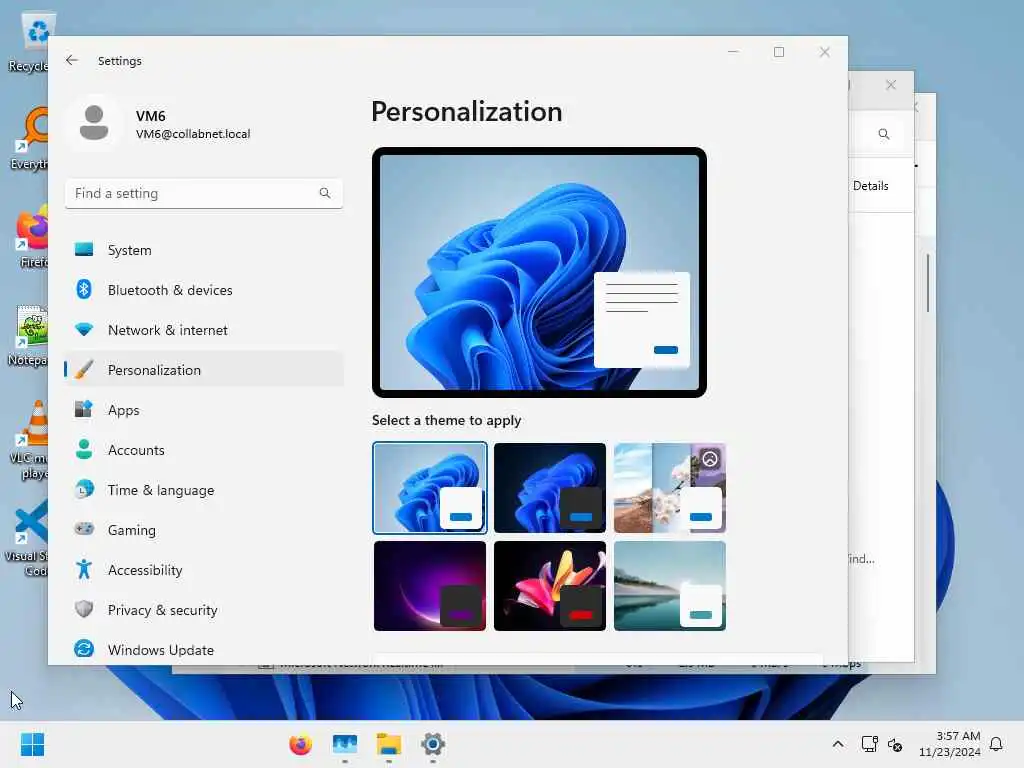Screen dimensions: 1024x768
Task: Apply the Windows dark bloom theme
Action: [550, 488]
